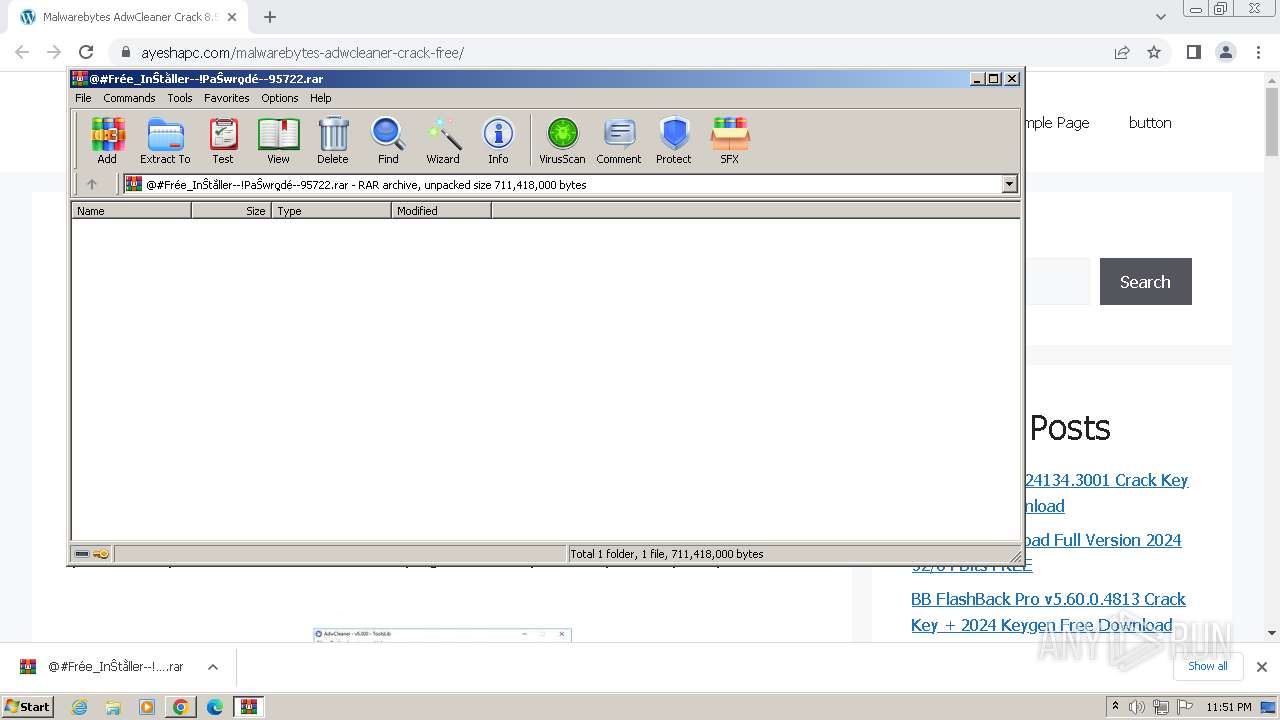Click the Chrome back arrow
Image resolution: width=1280 pixels, height=720 pixels.
click(x=22, y=52)
